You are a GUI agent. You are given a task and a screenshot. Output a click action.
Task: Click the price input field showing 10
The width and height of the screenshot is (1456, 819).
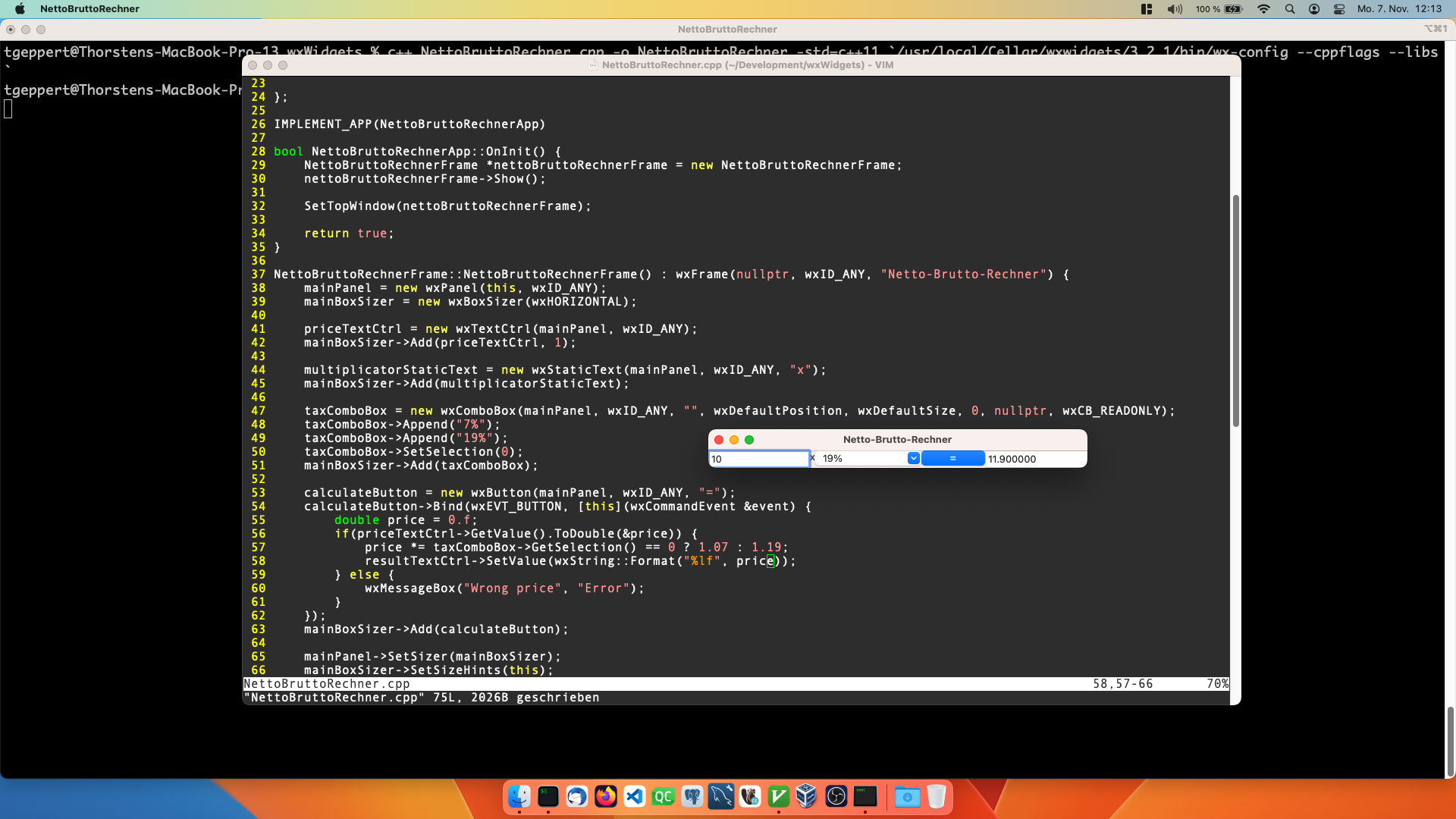758,459
